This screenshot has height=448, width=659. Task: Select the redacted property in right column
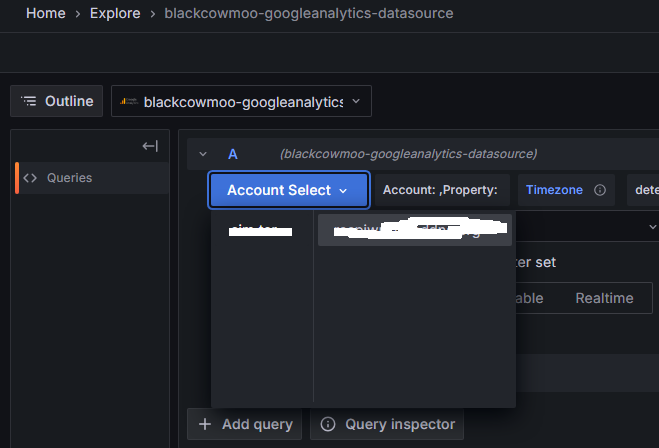pyautogui.click(x=415, y=230)
